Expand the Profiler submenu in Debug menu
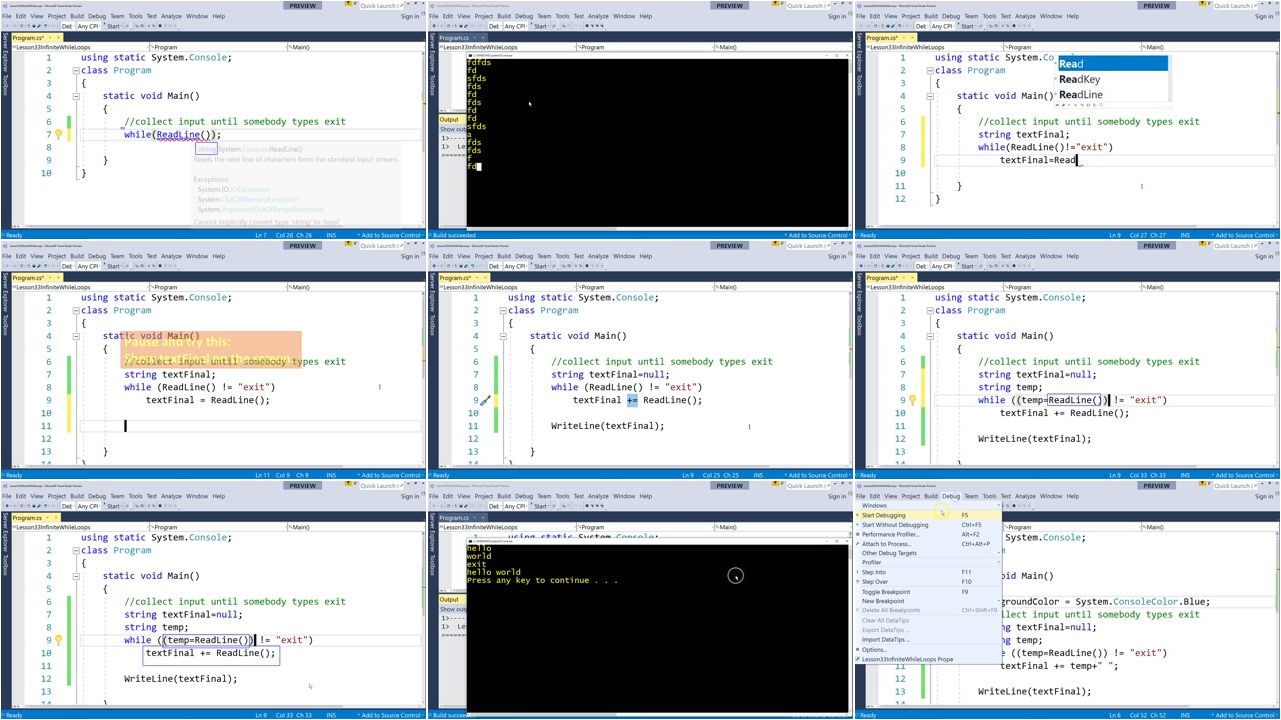 pos(930,563)
